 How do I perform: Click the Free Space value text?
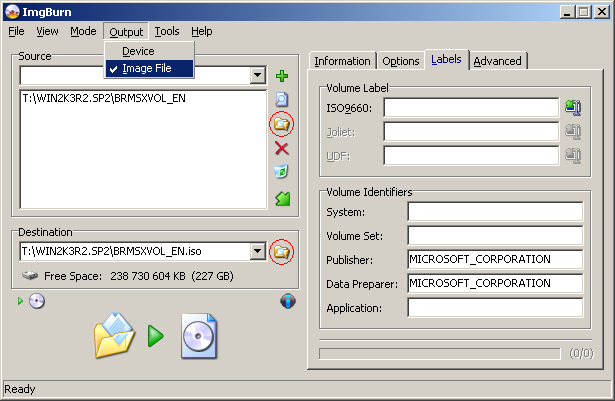click(171, 276)
